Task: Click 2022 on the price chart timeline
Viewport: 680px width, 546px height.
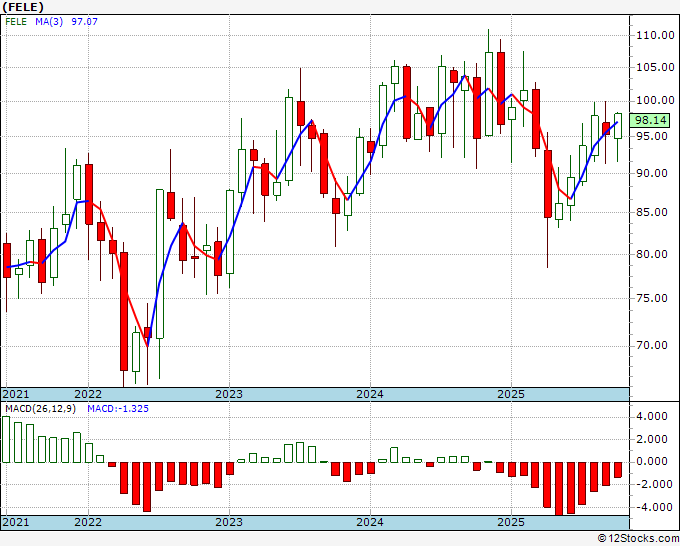Action: coord(88,394)
